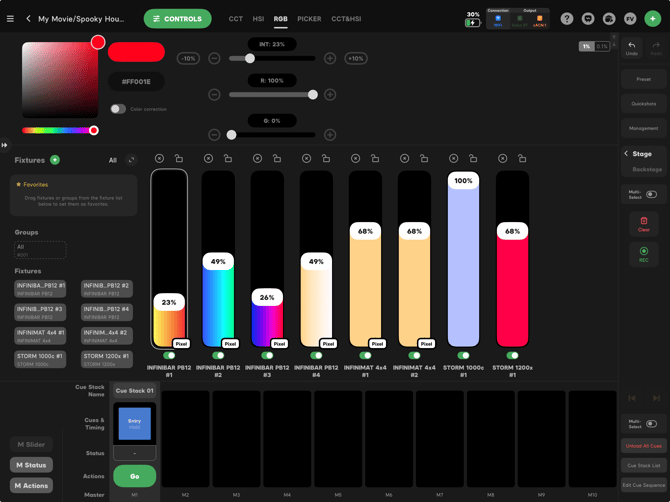670x502 pixels.
Task: Add new item with green plus top right
Action: coord(652,19)
